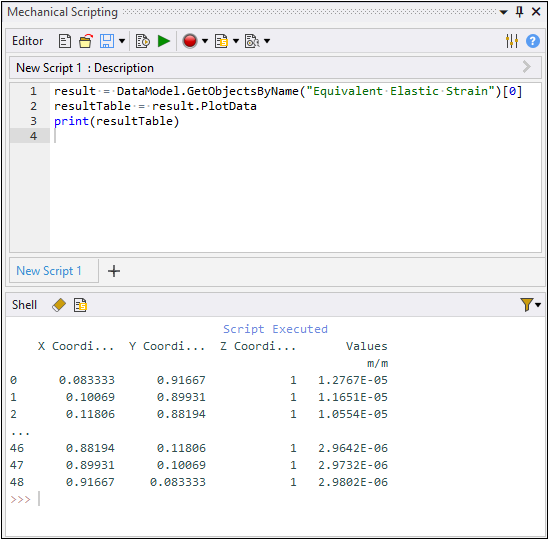Expand the snippets dropdown arrow in Editor
The image size is (549, 540).
click(x=236, y=41)
